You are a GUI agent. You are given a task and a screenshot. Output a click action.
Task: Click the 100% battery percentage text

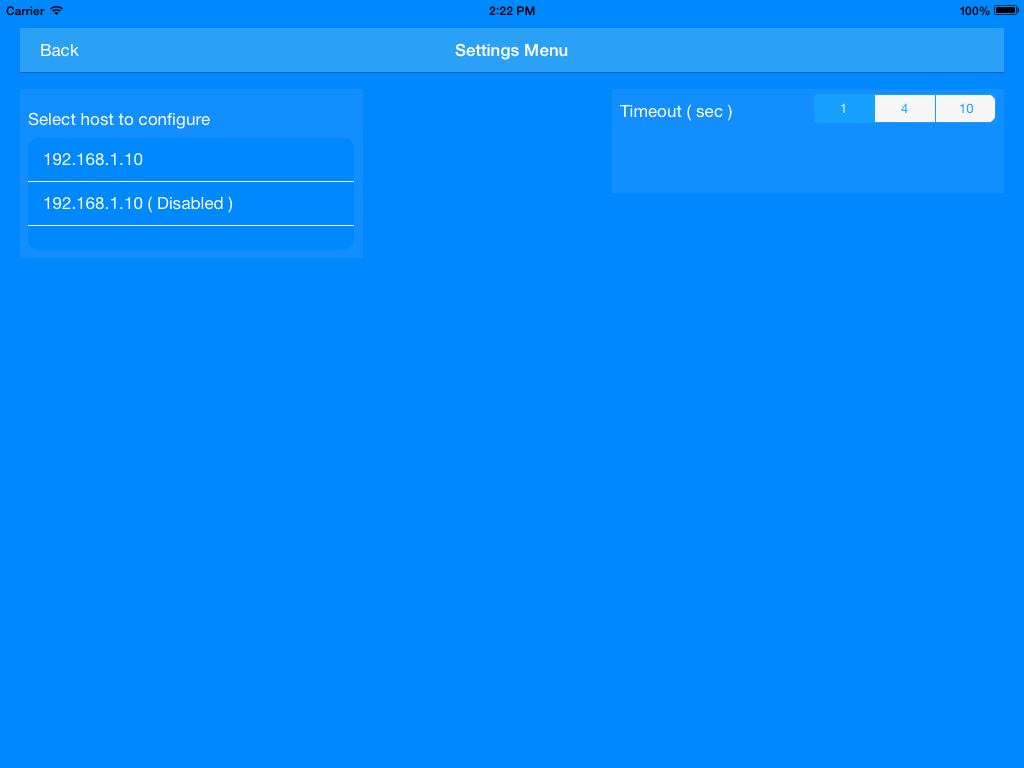974,11
